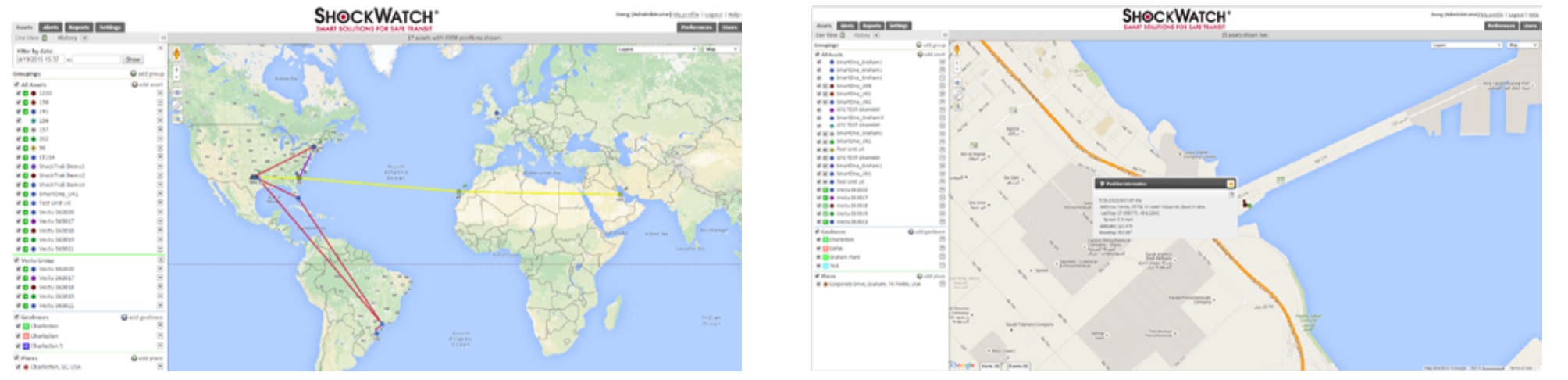Click the asset marker near the pier on right map
The width and height of the screenshot is (1568, 380).
(x=1245, y=204)
